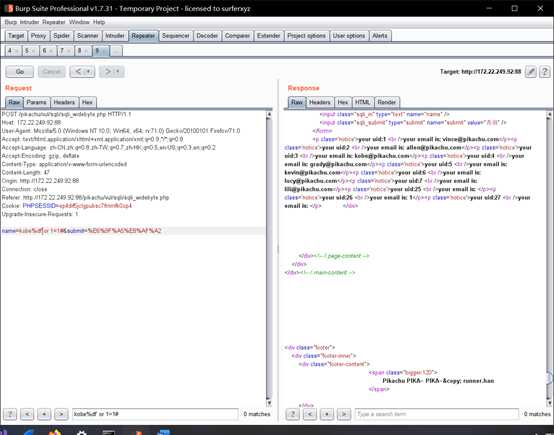Image resolution: width=554 pixels, height=435 pixels.
Task: Switch response view to HTML
Action: 363,102
